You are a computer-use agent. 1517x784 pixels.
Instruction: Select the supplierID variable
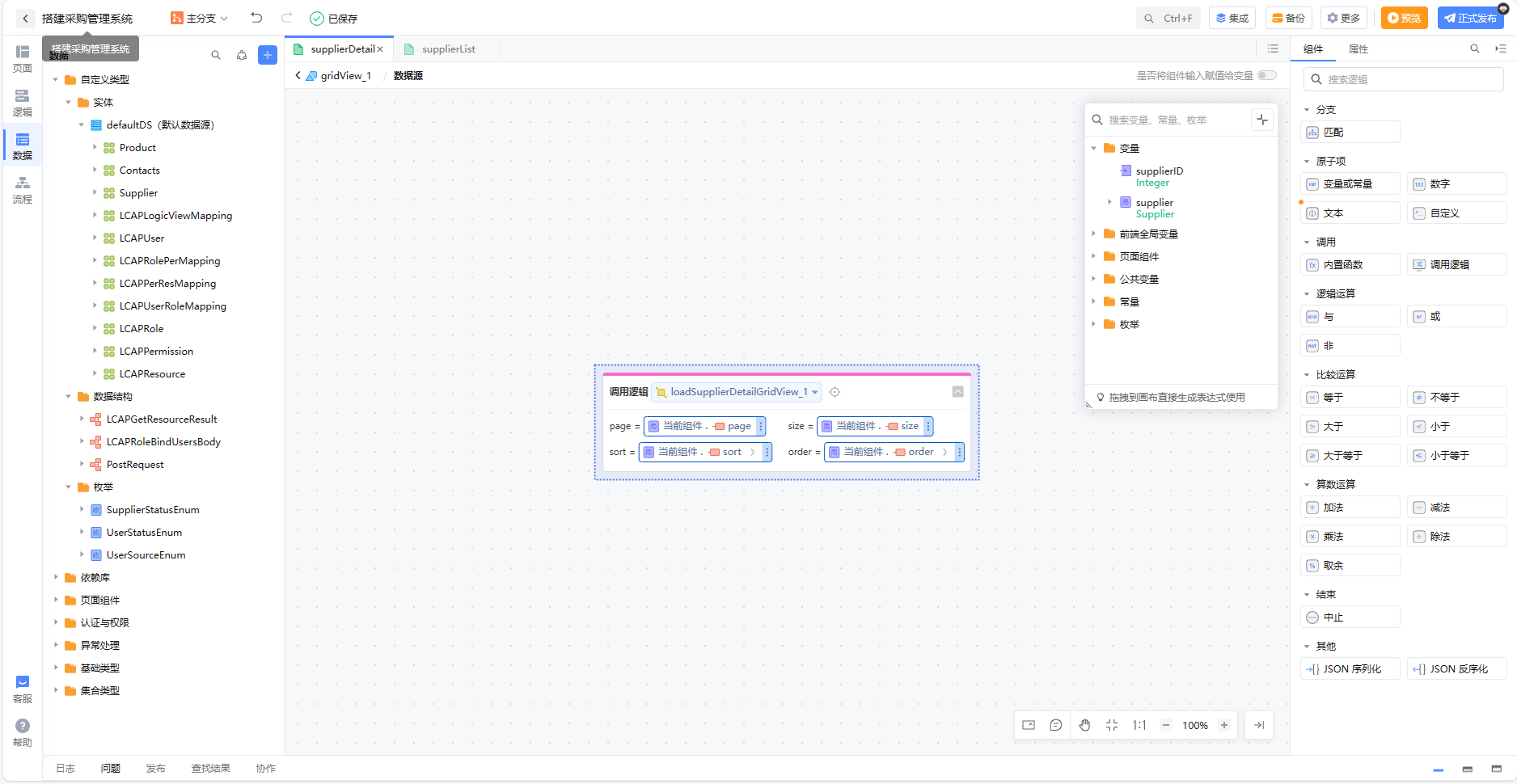pyautogui.click(x=1159, y=171)
